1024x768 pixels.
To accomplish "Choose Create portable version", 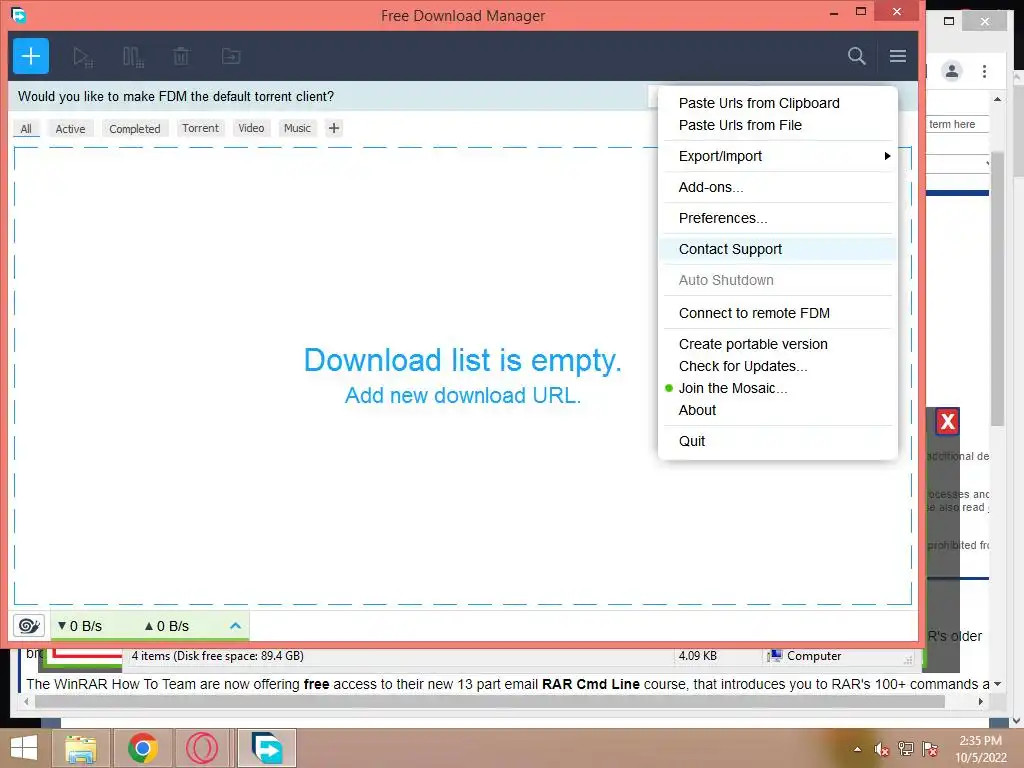I will coord(777,344).
